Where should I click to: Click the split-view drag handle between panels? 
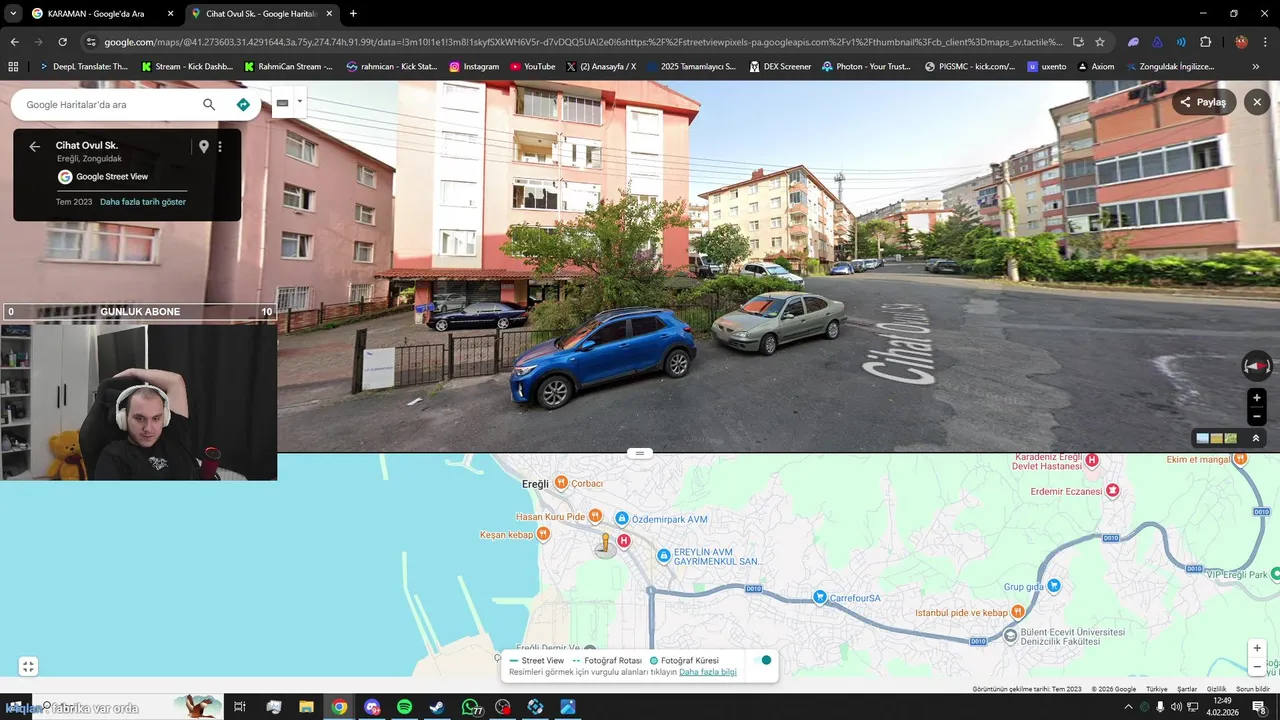click(x=640, y=453)
